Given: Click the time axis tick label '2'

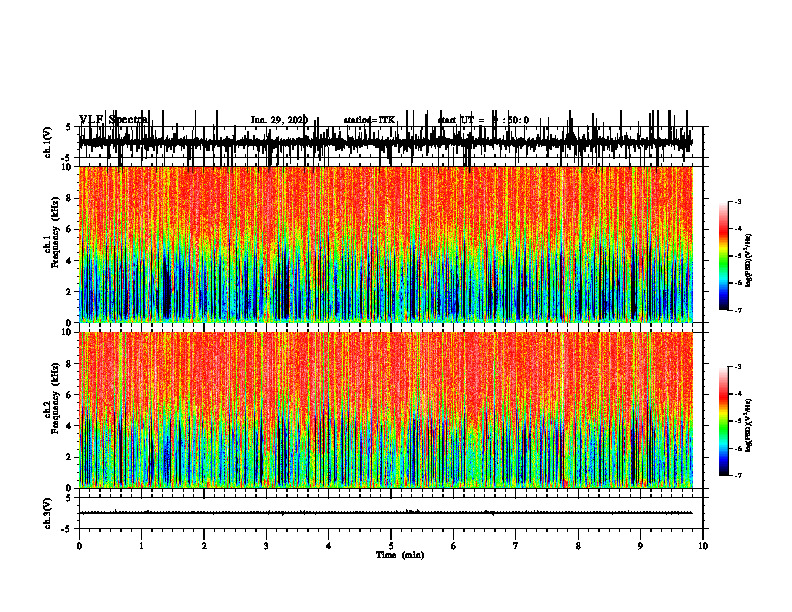Looking at the screenshot, I should [204, 546].
